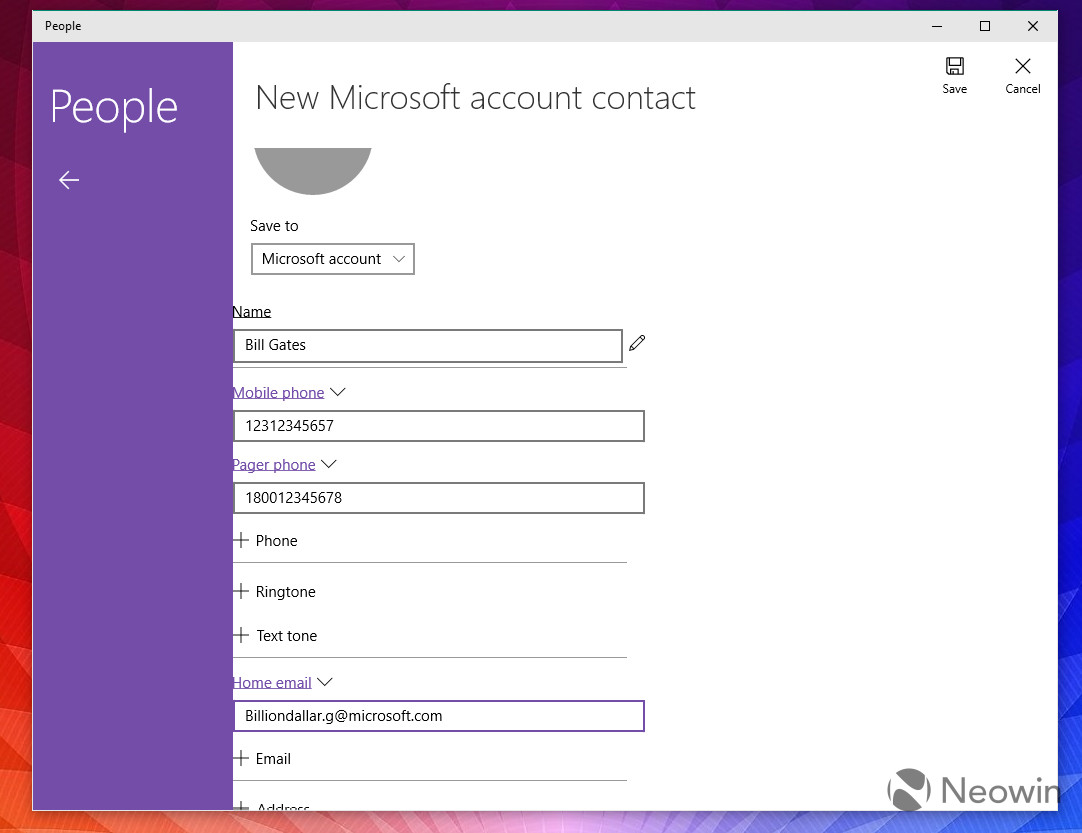Expand the Pager phone type chevron
This screenshot has height=833, width=1082.
click(x=328, y=464)
